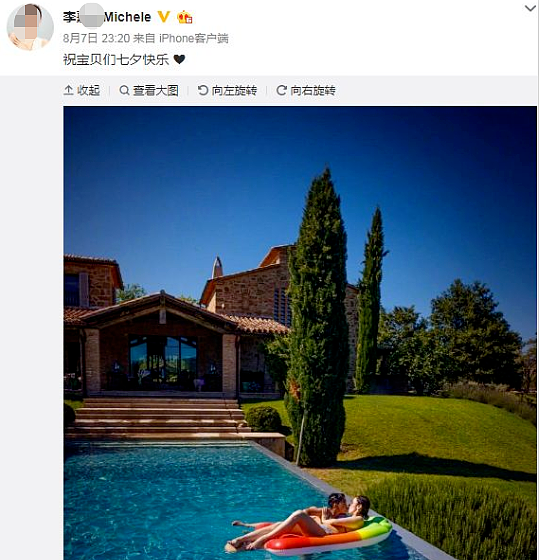Screen dimensions: 539x560
Task: Rotate the image left with 向左旋转
Action: 227,90
